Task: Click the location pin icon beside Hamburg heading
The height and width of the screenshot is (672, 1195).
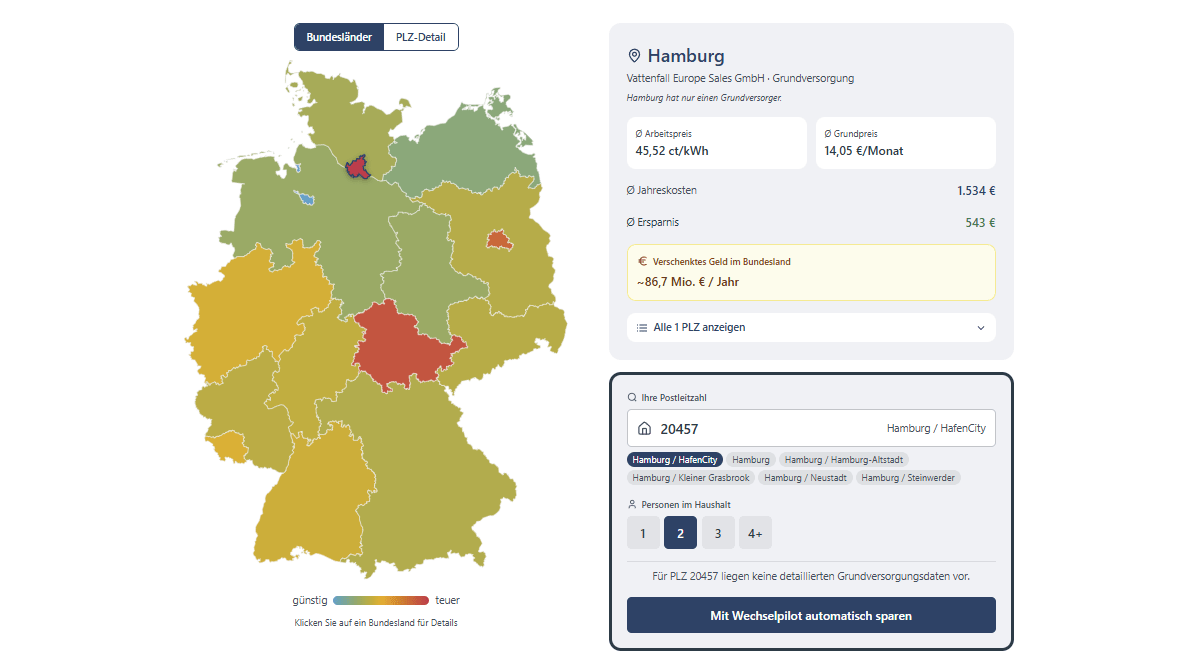Action: tap(633, 56)
